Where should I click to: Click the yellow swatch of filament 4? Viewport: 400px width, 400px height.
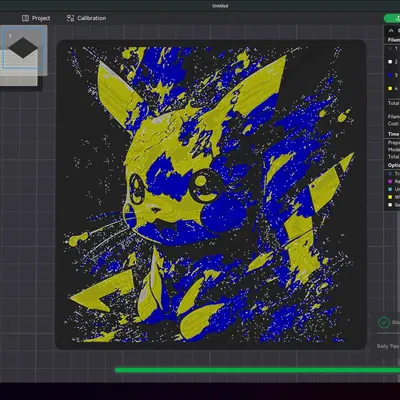390,88
